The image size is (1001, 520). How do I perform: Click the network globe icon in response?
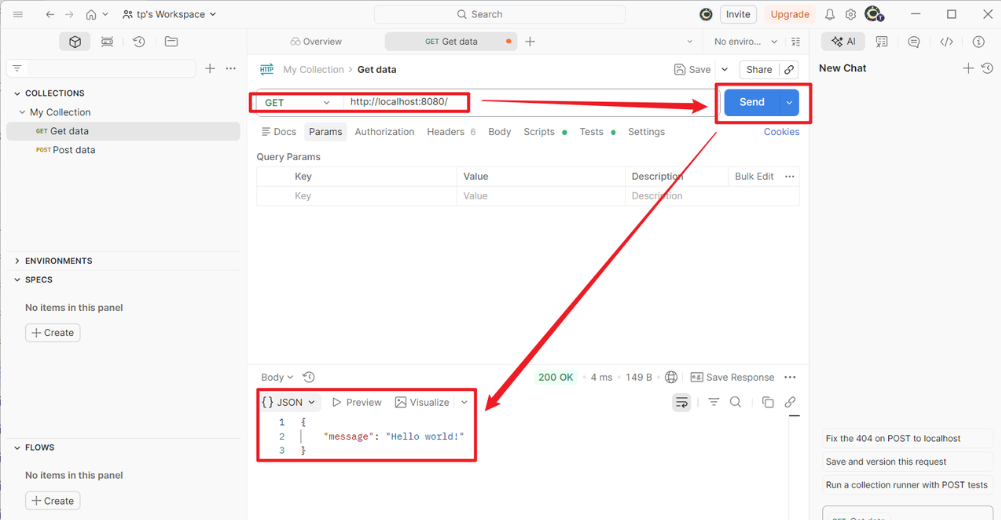coord(671,377)
